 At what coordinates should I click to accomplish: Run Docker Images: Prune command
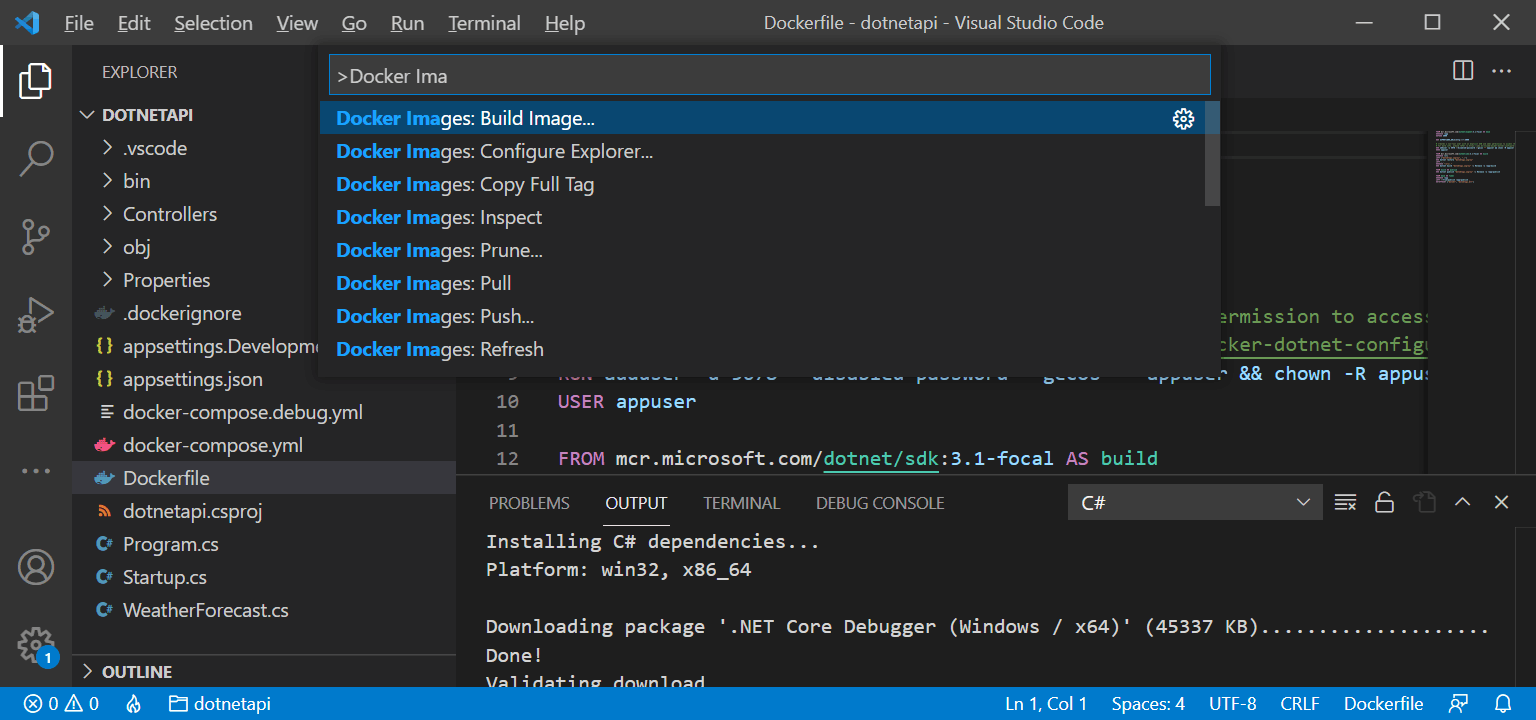tap(439, 250)
